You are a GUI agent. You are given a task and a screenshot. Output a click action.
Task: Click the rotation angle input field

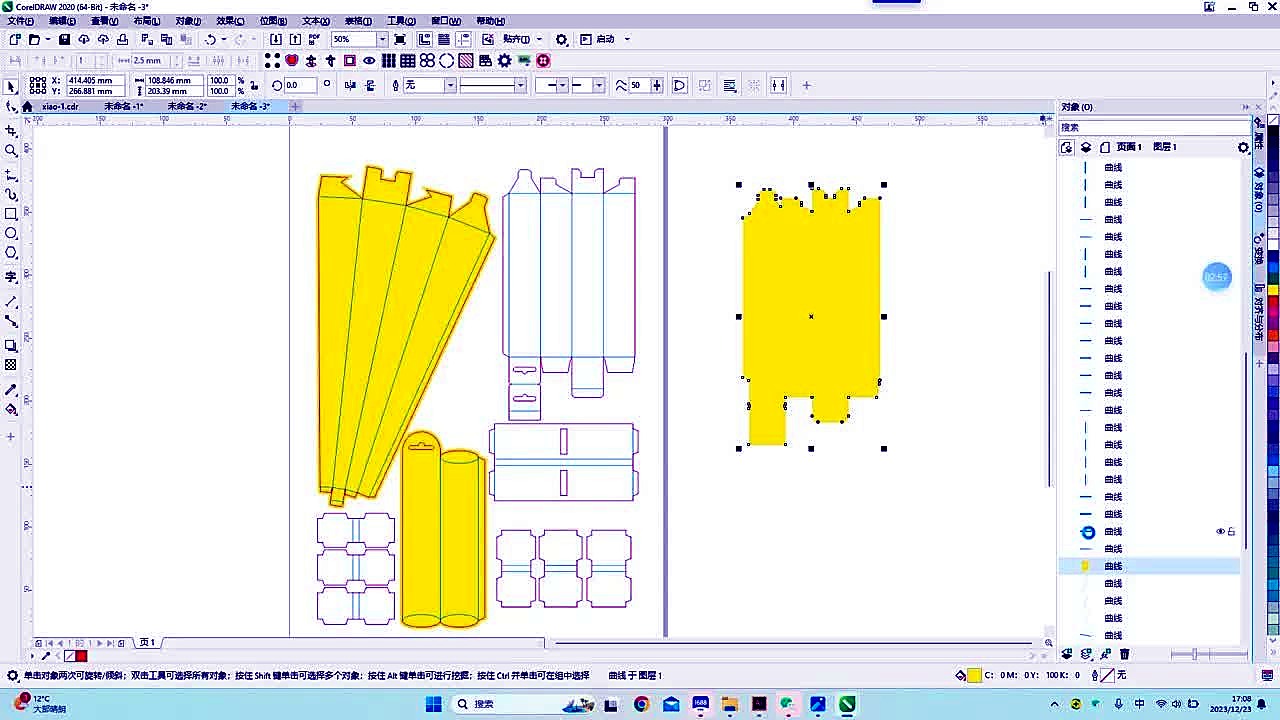coord(301,86)
